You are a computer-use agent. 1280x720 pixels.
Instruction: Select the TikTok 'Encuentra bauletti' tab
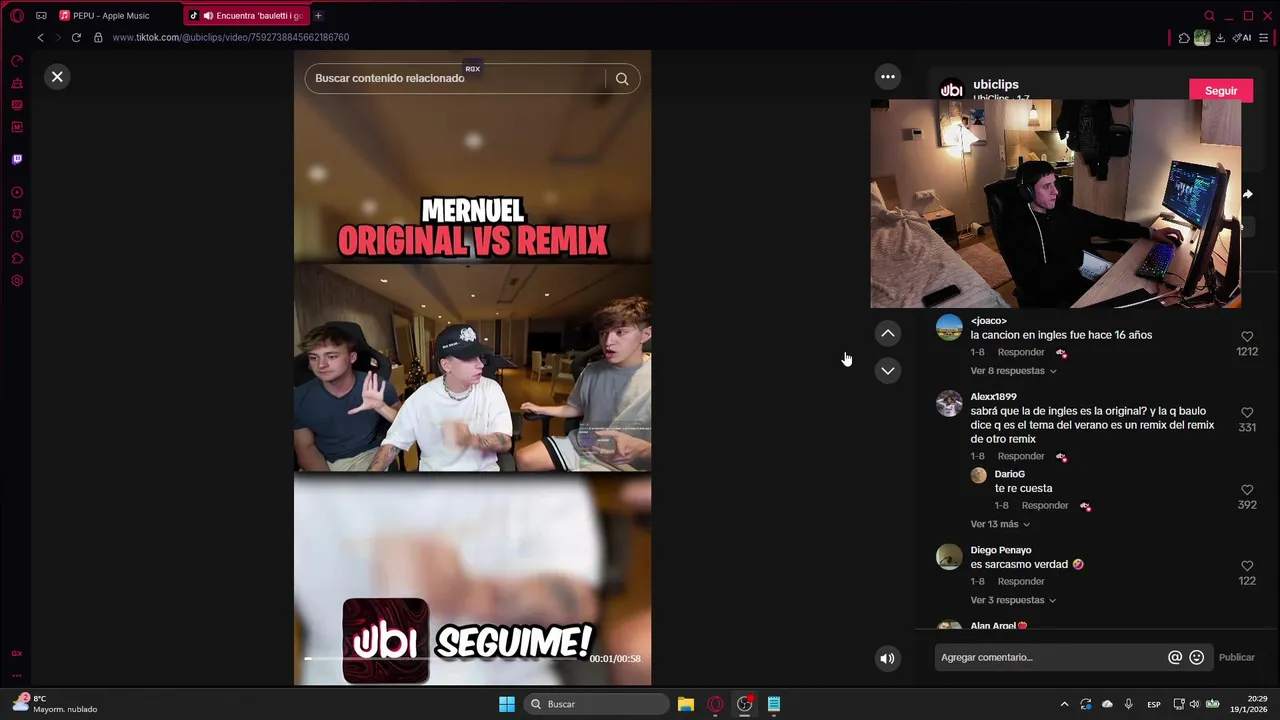click(244, 15)
